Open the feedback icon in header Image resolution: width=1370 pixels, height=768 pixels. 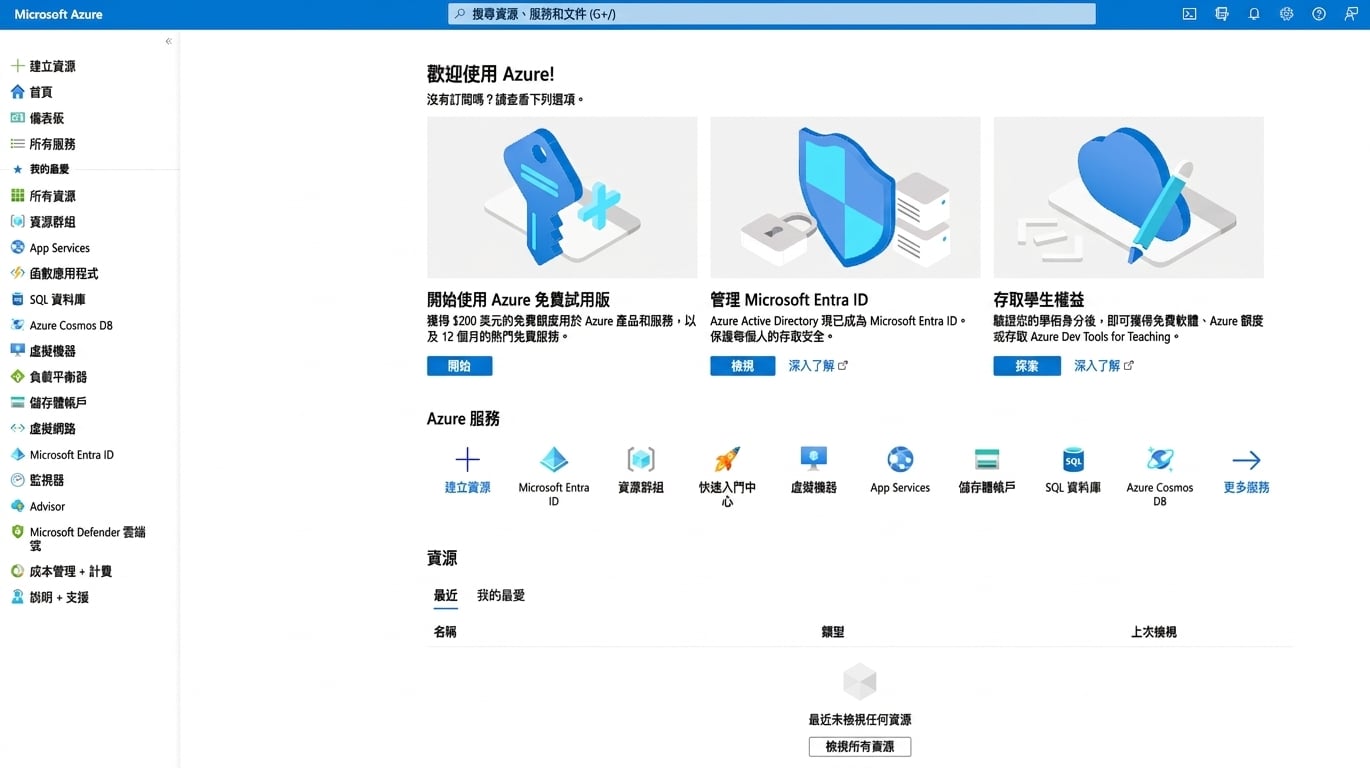1351,14
